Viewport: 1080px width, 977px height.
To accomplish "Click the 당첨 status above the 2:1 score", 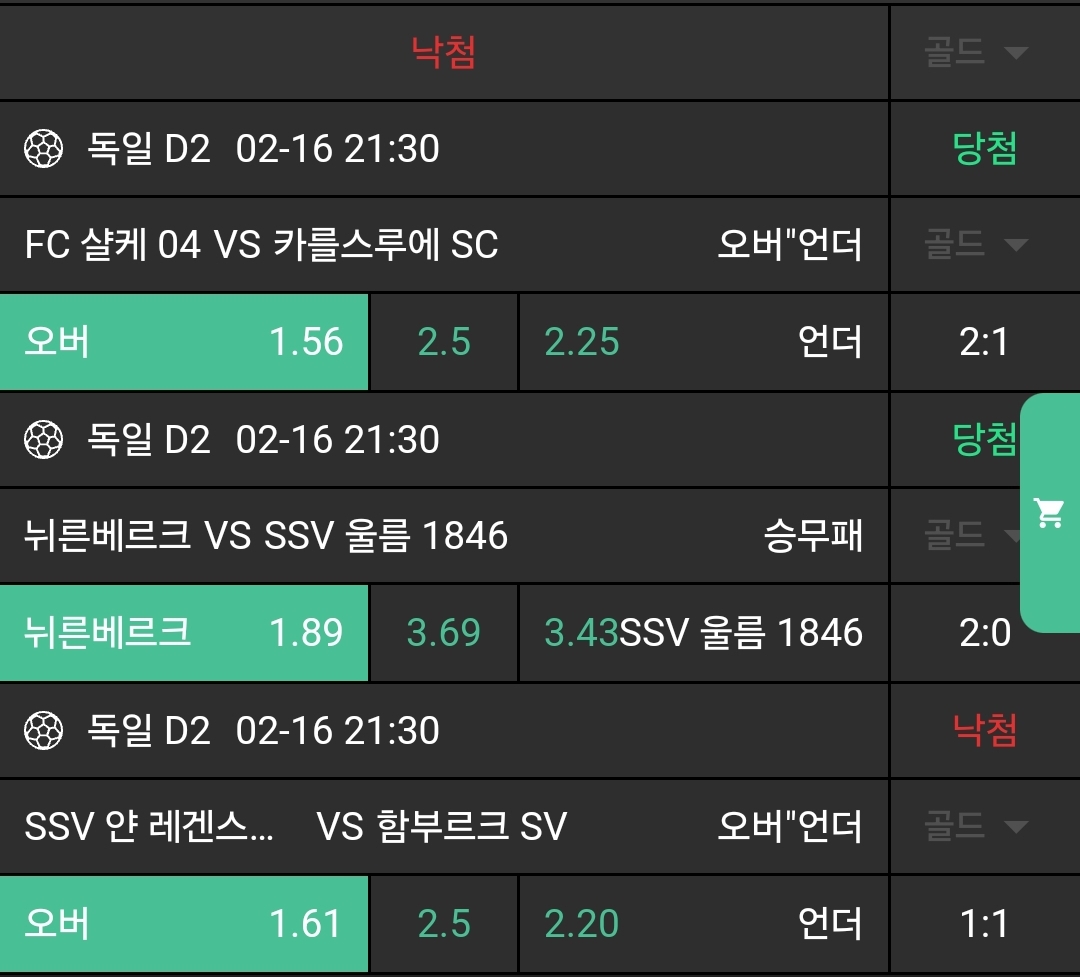I will pyautogui.click(x=984, y=149).
